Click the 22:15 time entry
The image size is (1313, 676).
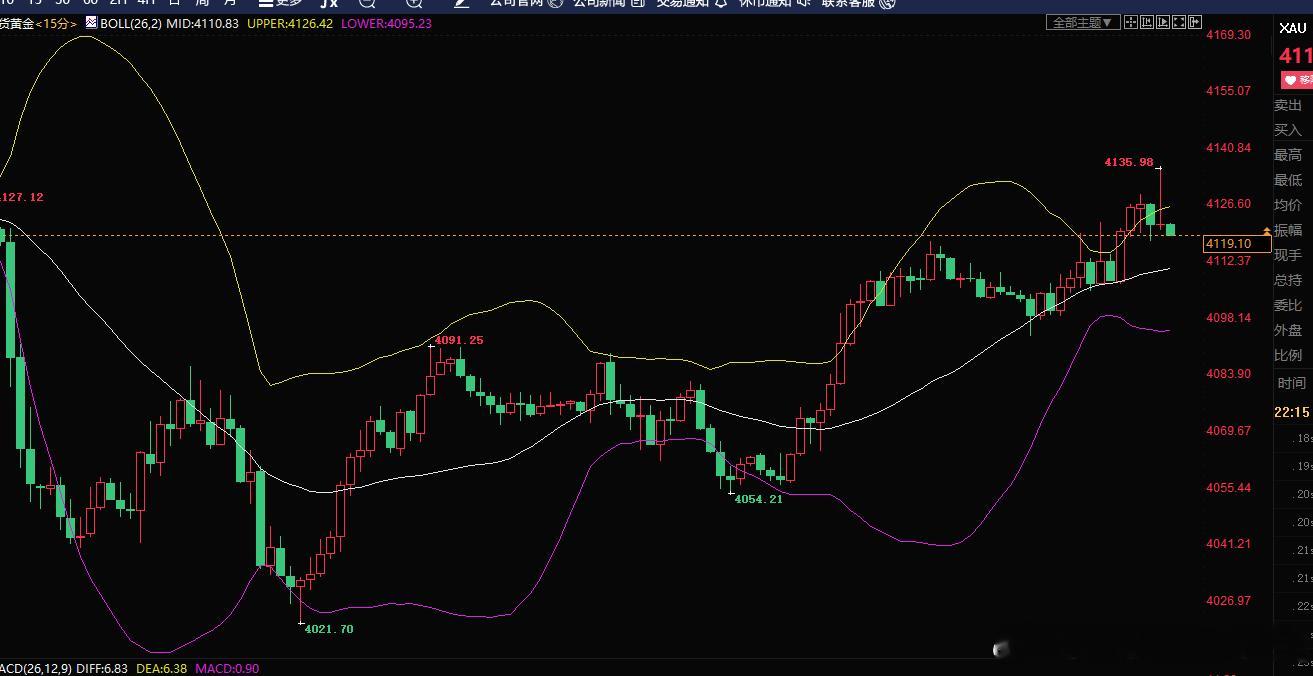click(1291, 412)
